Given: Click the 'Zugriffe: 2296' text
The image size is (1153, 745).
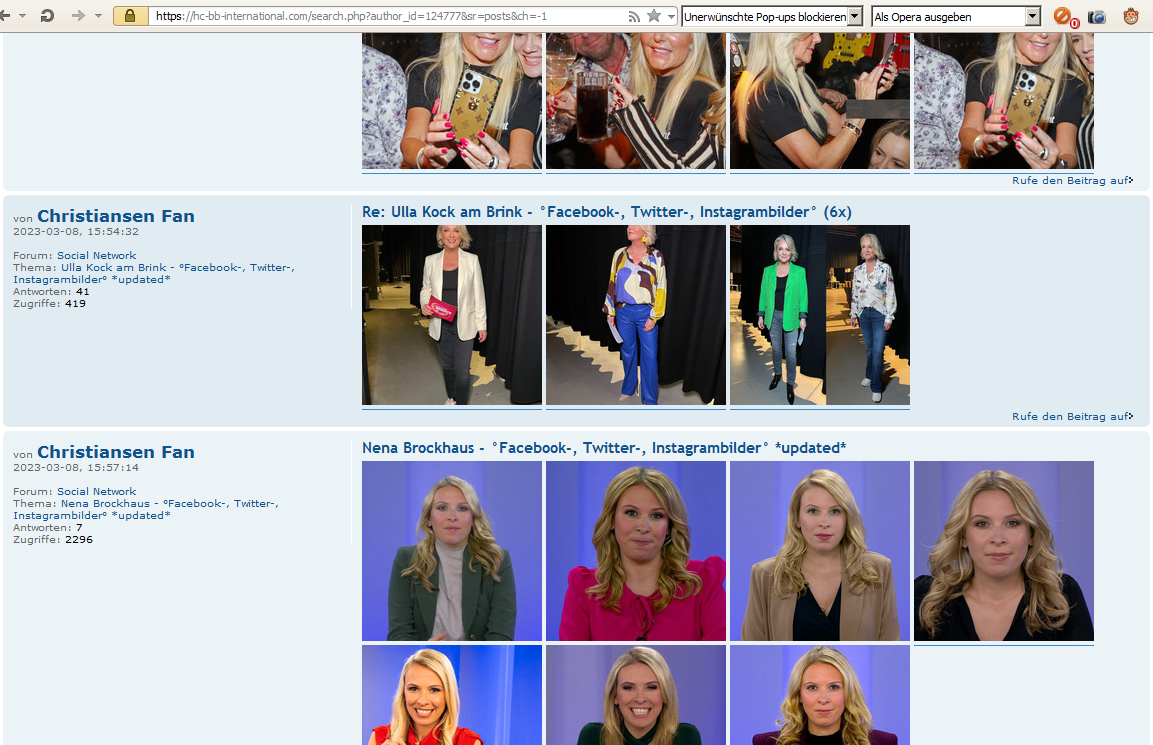Looking at the screenshot, I should coord(53,540).
